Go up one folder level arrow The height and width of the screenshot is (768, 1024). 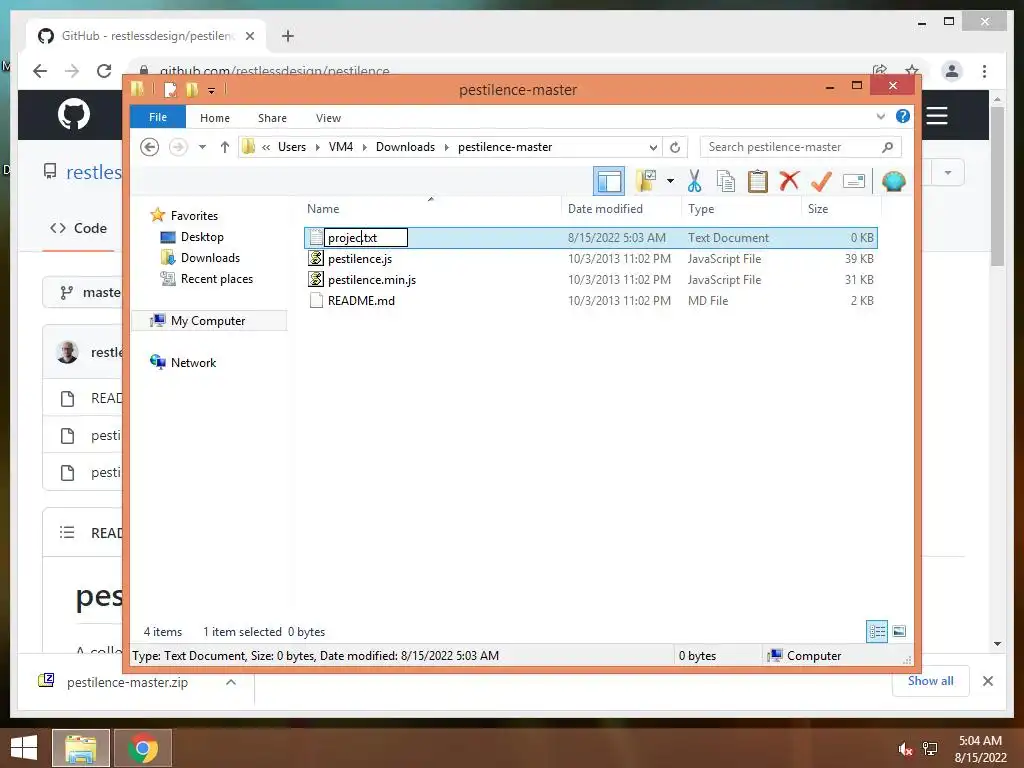(x=225, y=147)
